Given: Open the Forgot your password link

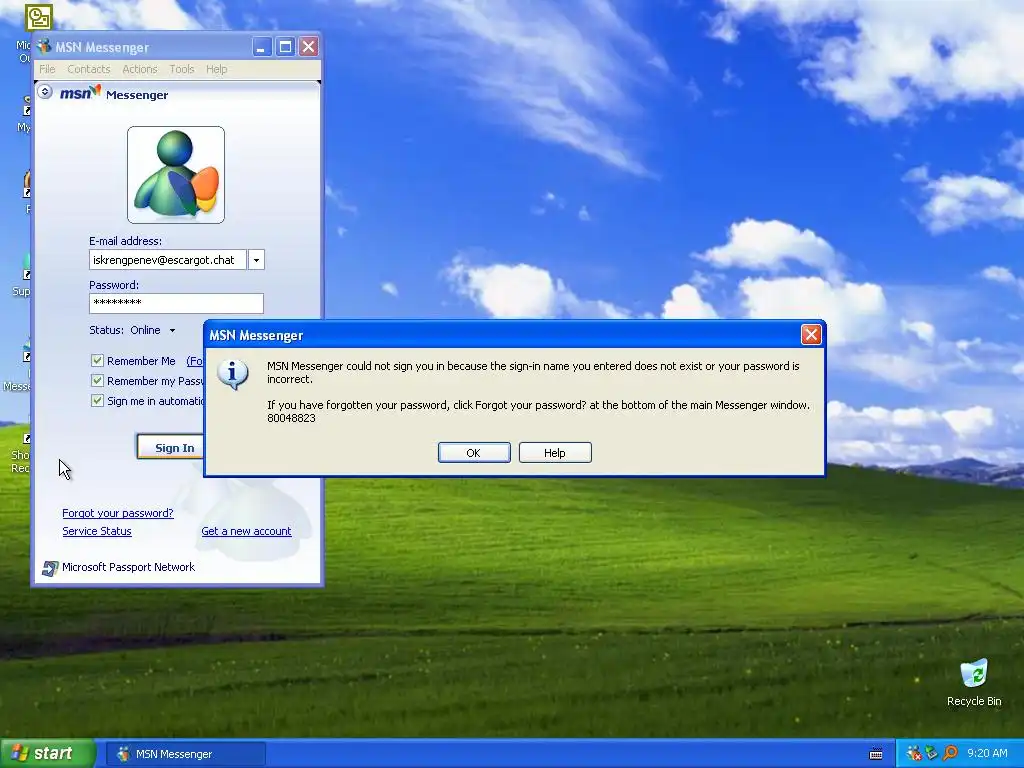Looking at the screenshot, I should click(118, 513).
